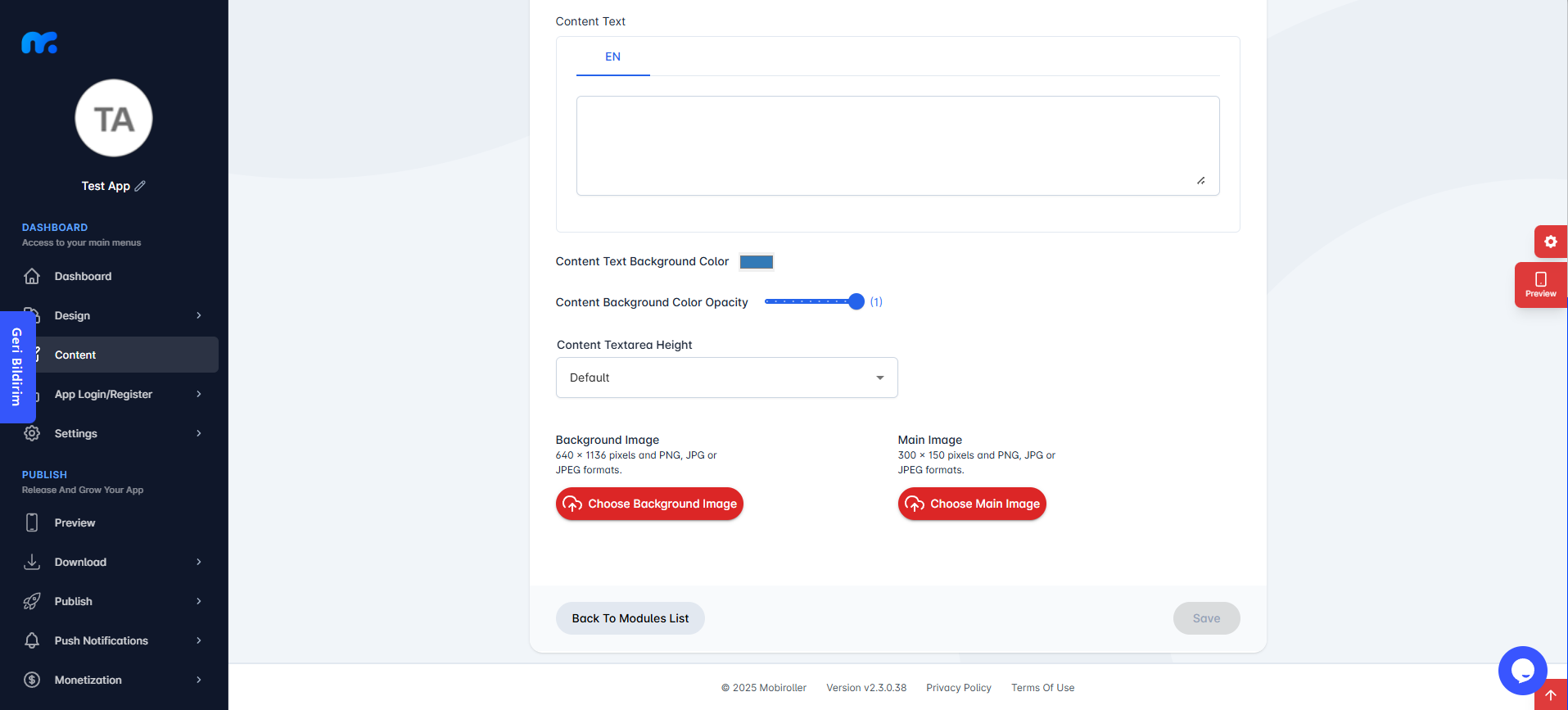Click inside the Content Text textarea
1568x710 pixels.
897,146
